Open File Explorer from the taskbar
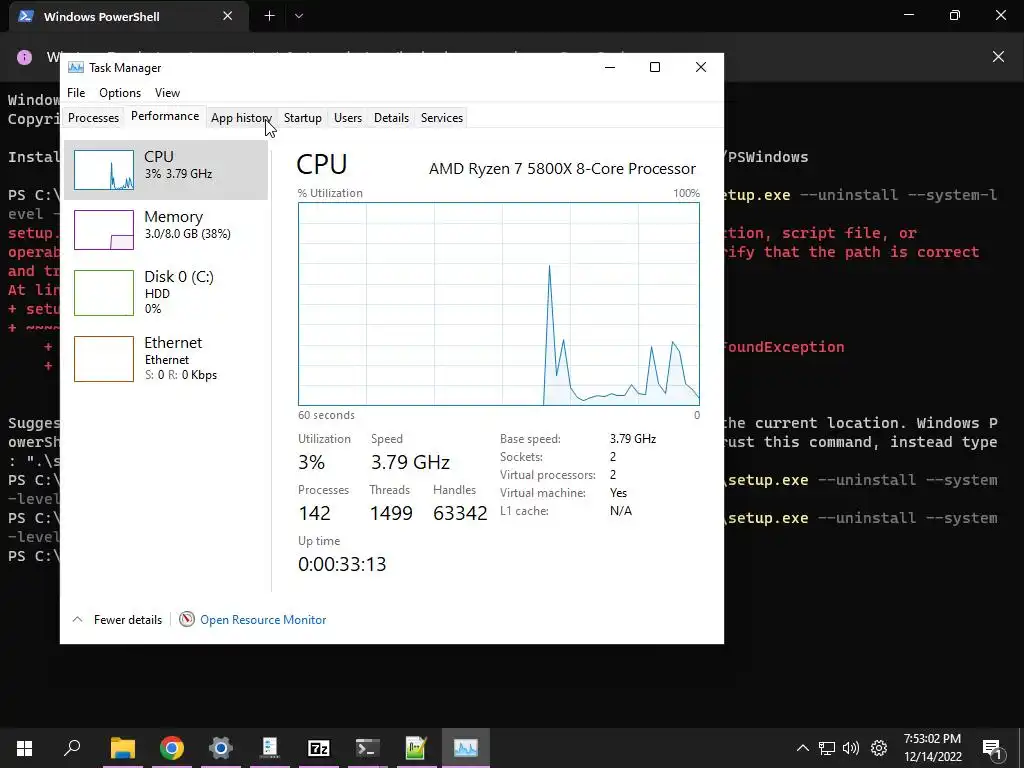 click(x=122, y=748)
